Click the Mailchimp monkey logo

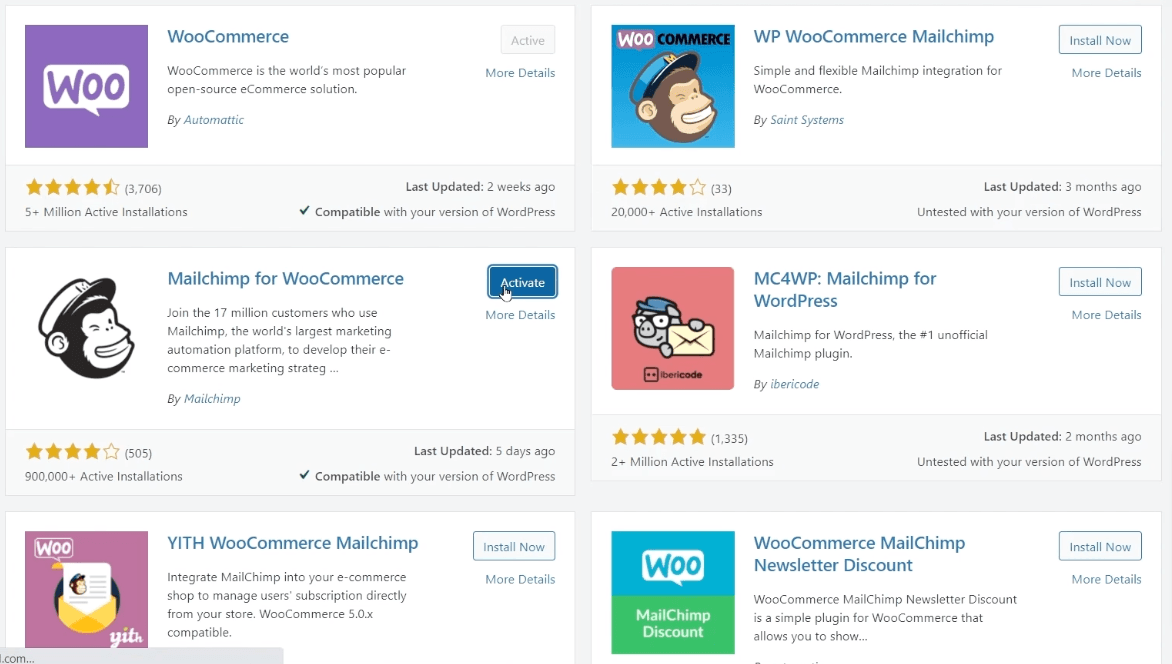click(86, 328)
